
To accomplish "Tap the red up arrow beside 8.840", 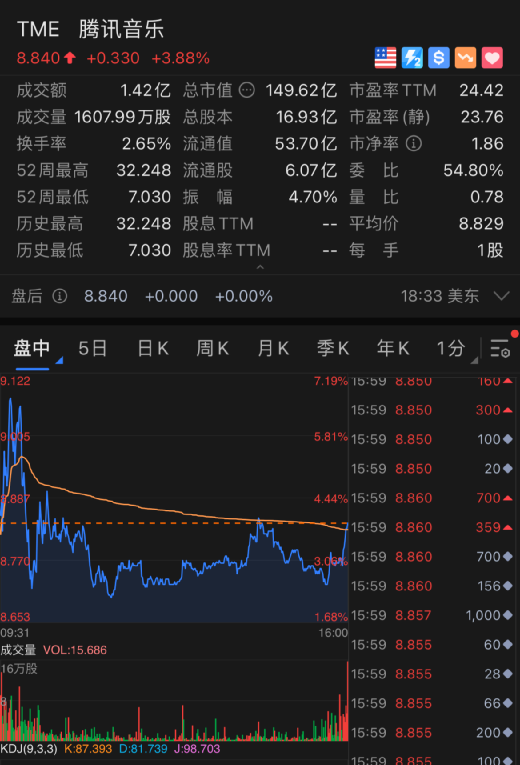I will click(70, 58).
